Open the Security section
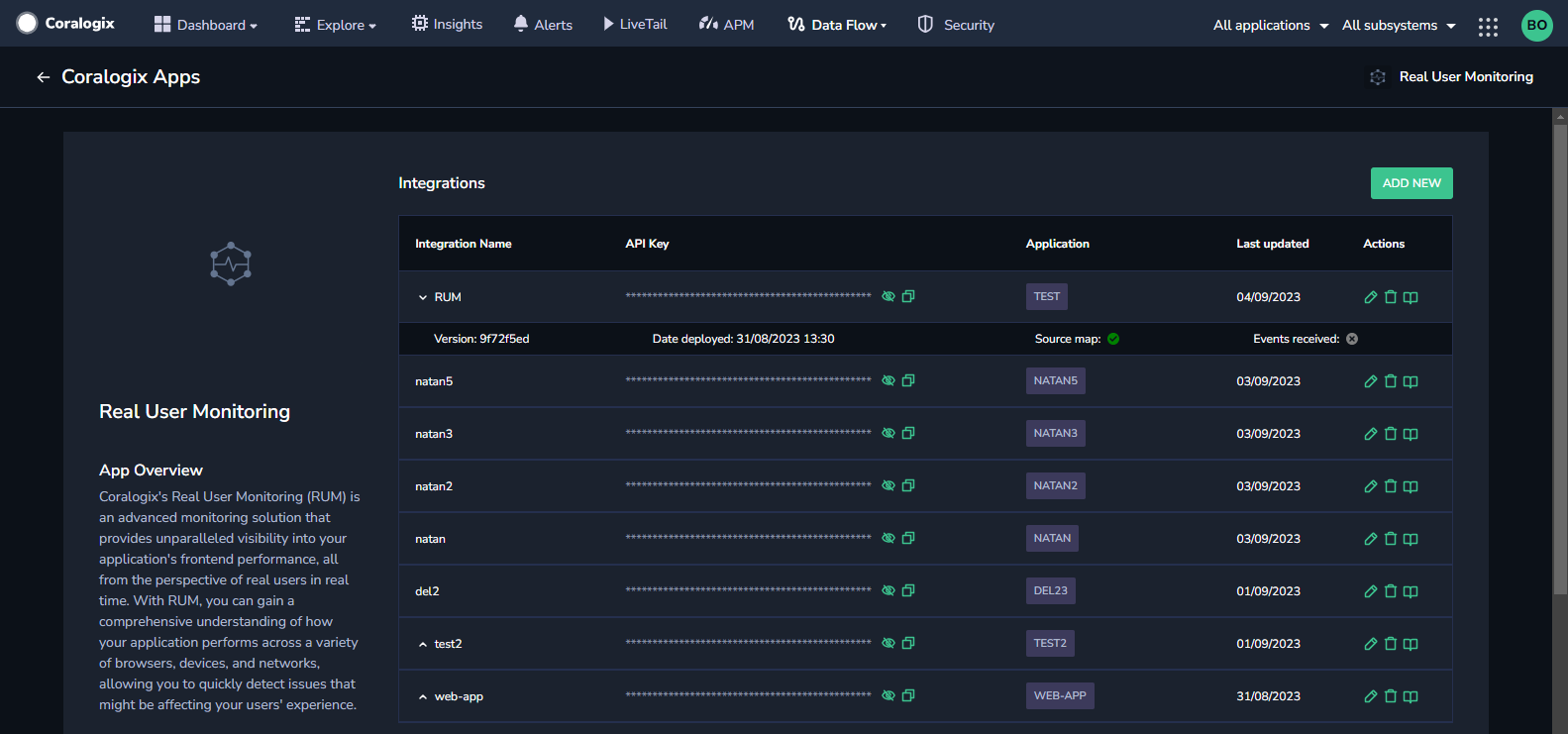The image size is (1568, 734). pyautogui.click(x=956, y=25)
